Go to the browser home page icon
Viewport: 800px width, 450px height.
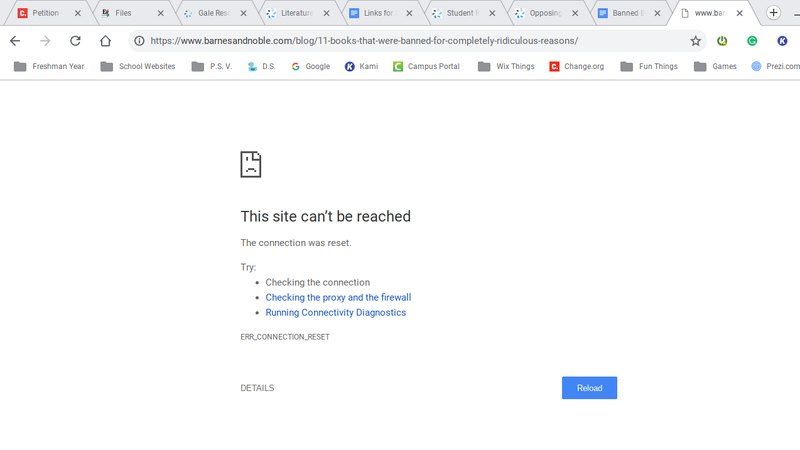tap(105, 41)
